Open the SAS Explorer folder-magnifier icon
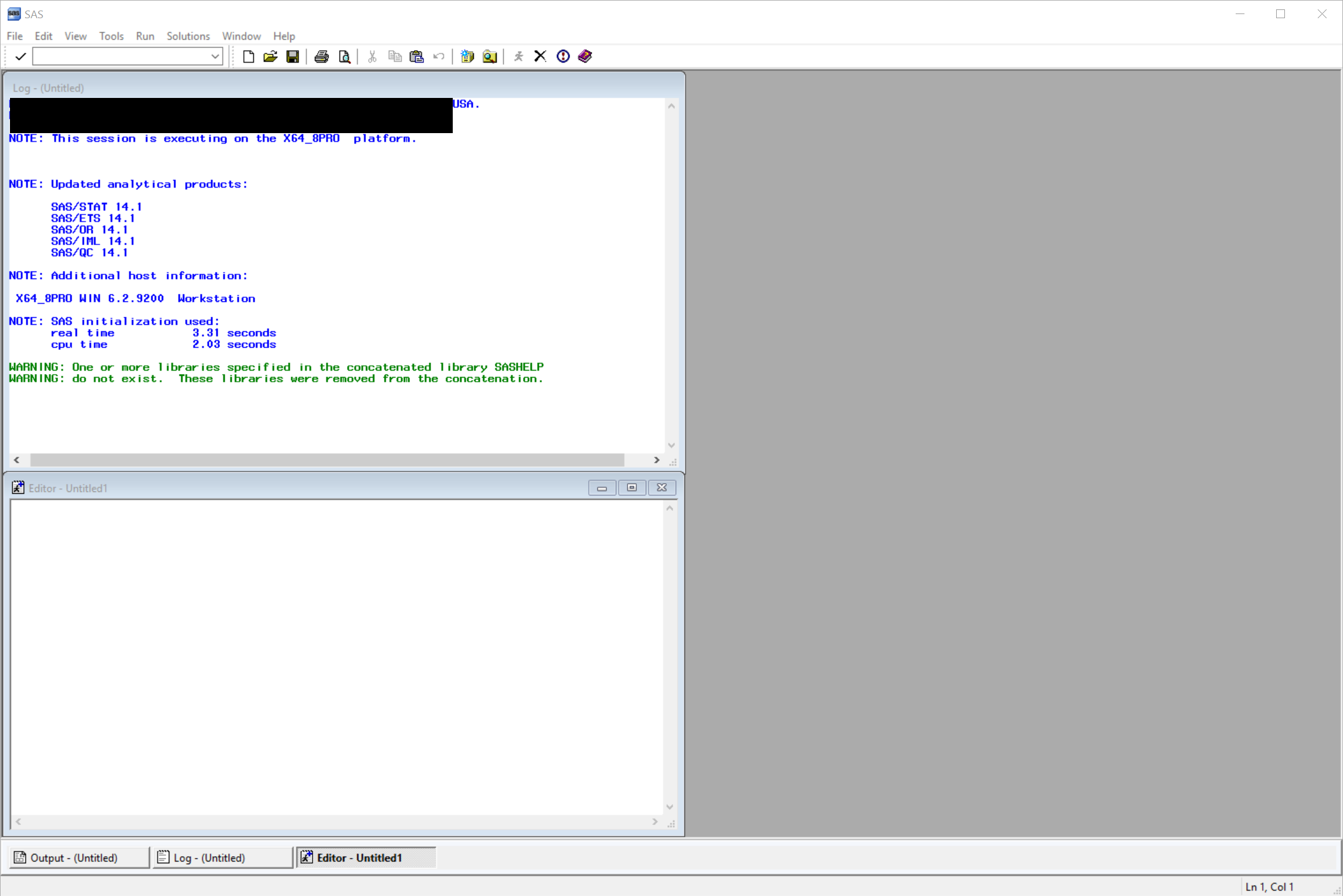Viewport: 1343px width, 896px height. (x=490, y=56)
